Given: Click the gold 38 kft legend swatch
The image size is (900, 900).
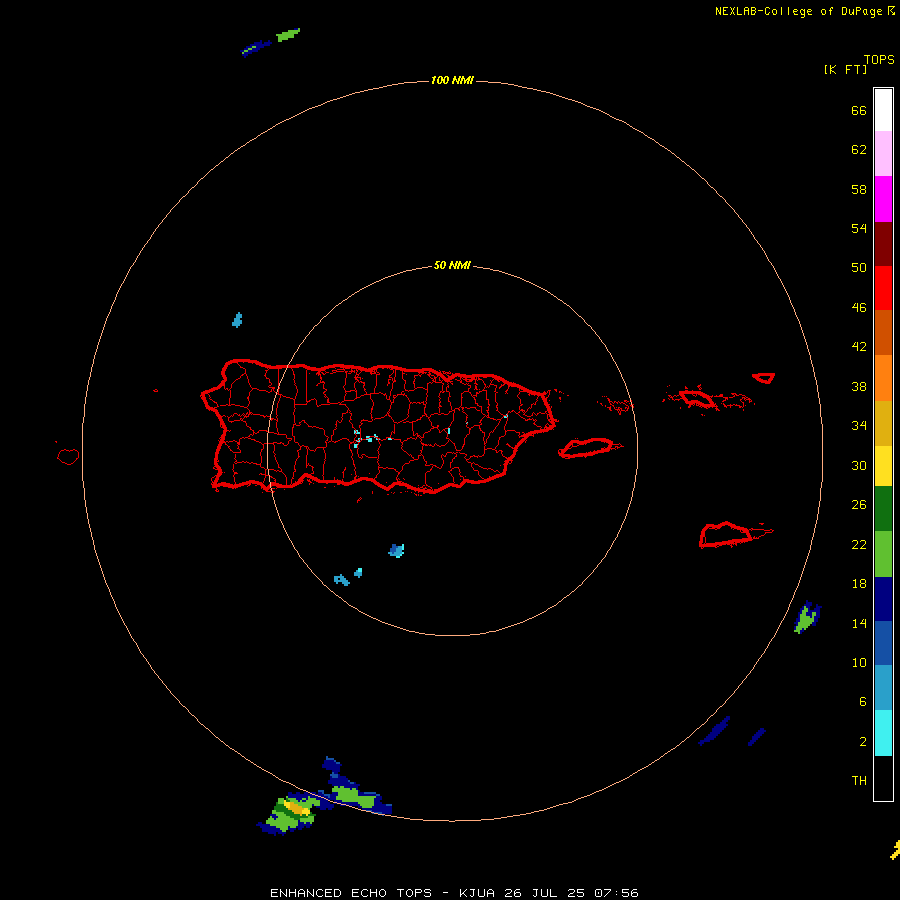Looking at the screenshot, I should click(883, 423).
